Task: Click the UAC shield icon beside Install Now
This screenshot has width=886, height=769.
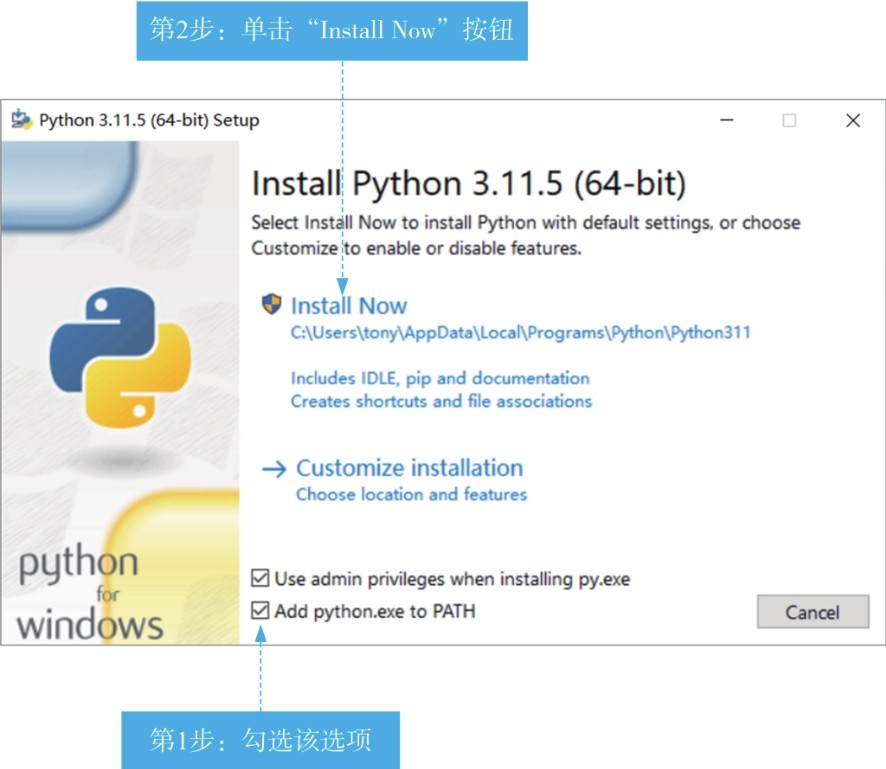Action: (x=271, y=304)
